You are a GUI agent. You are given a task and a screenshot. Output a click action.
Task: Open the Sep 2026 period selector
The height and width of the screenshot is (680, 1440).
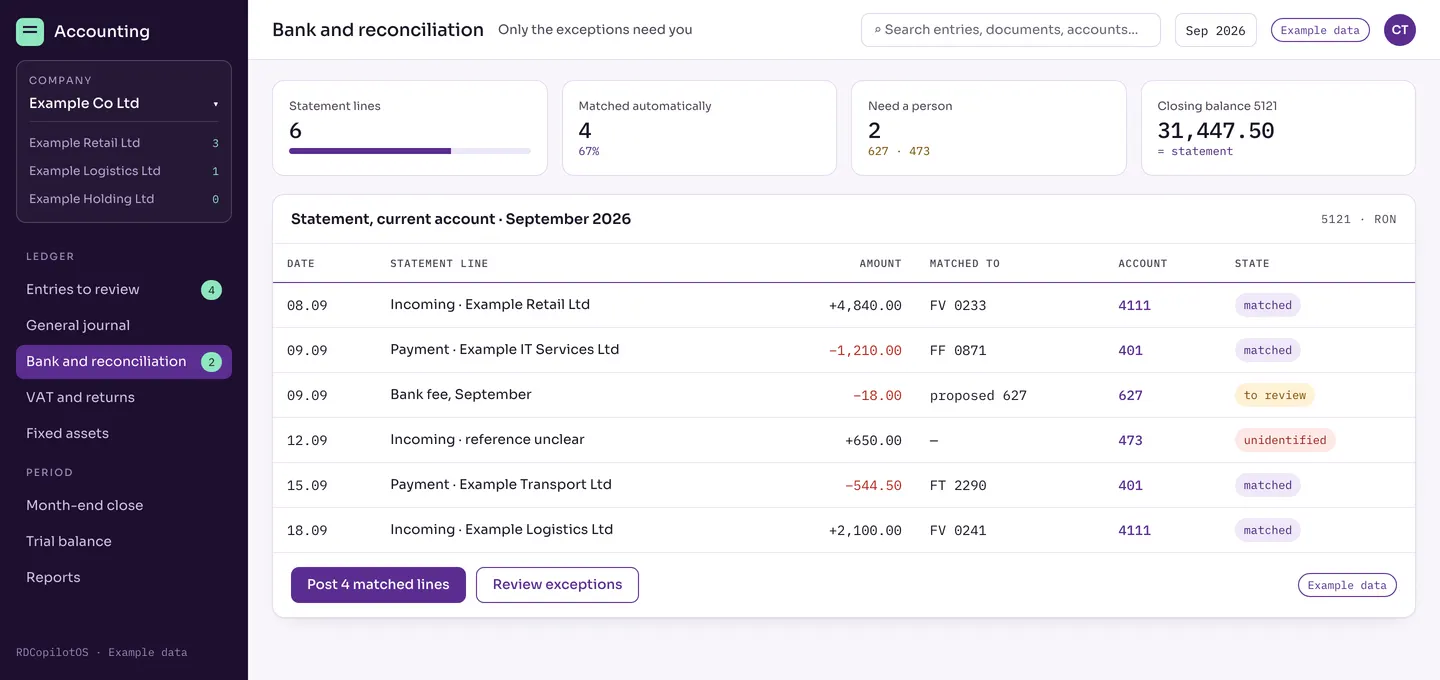1215,30
